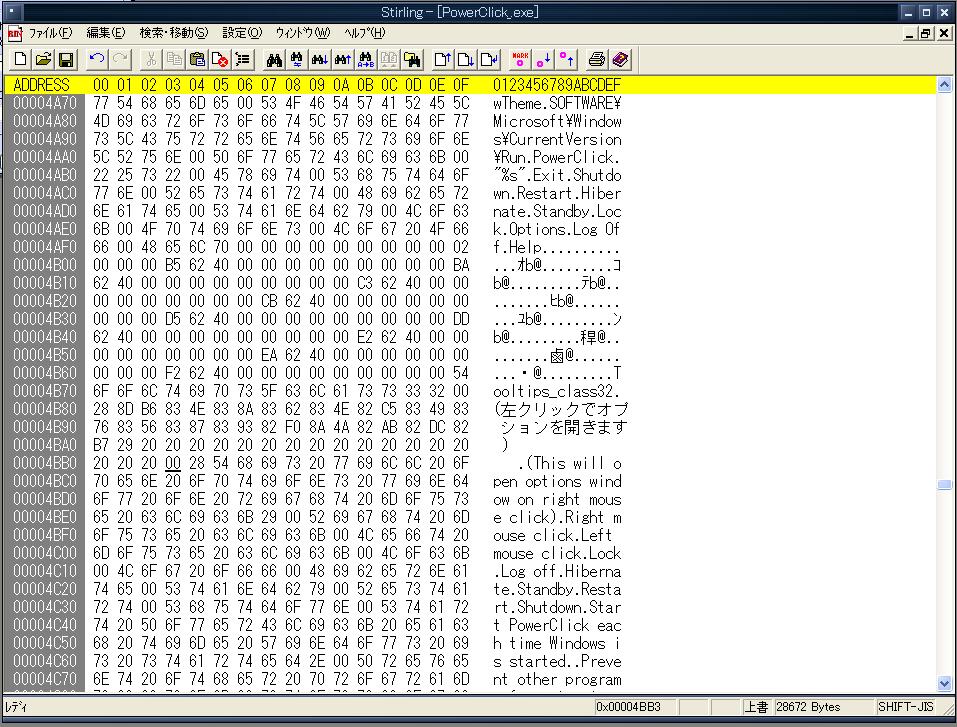The height and width of the screenshot is (727, 957).
Task: Click the wTheme.SOFTWARE¥ text line
Action: coord(557,103)
